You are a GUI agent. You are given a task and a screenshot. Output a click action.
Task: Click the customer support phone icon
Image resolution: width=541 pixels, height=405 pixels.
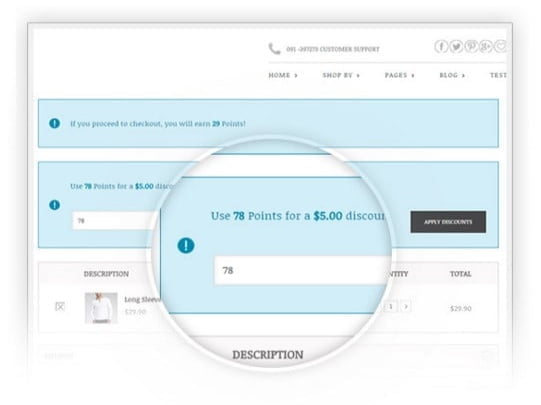[274, 49]
